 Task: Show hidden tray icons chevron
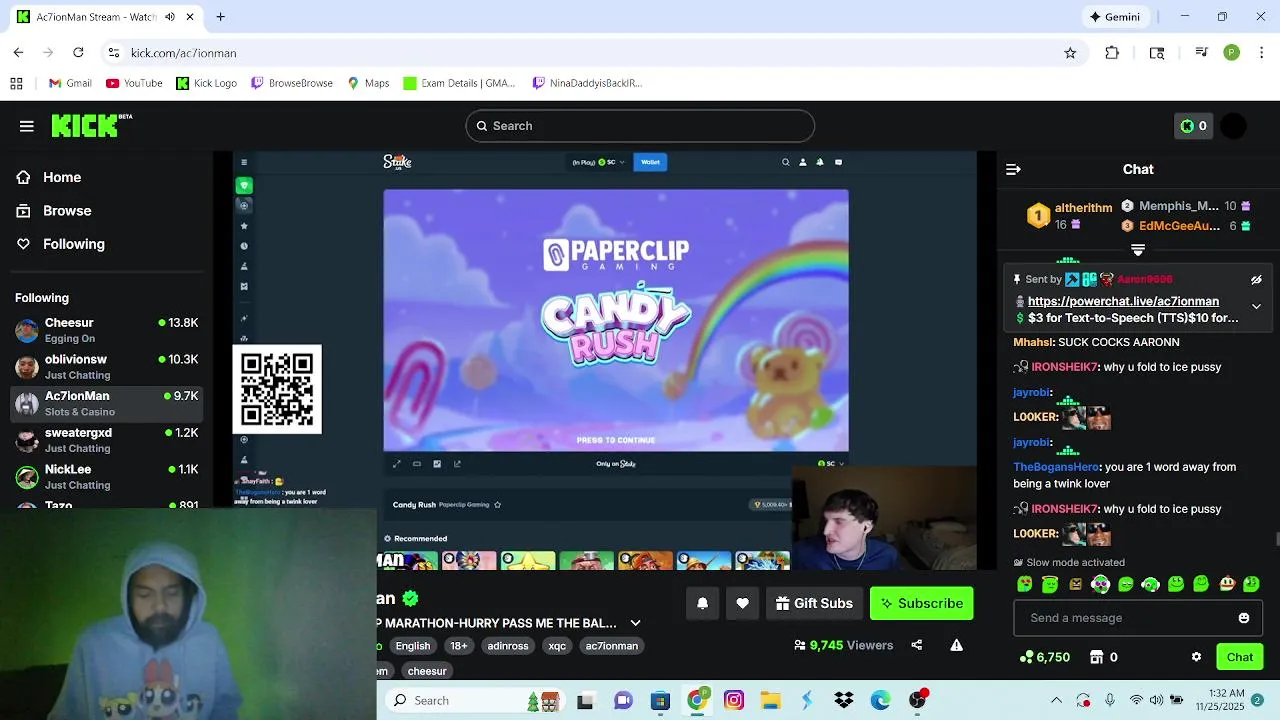(x=1056, y=701)
